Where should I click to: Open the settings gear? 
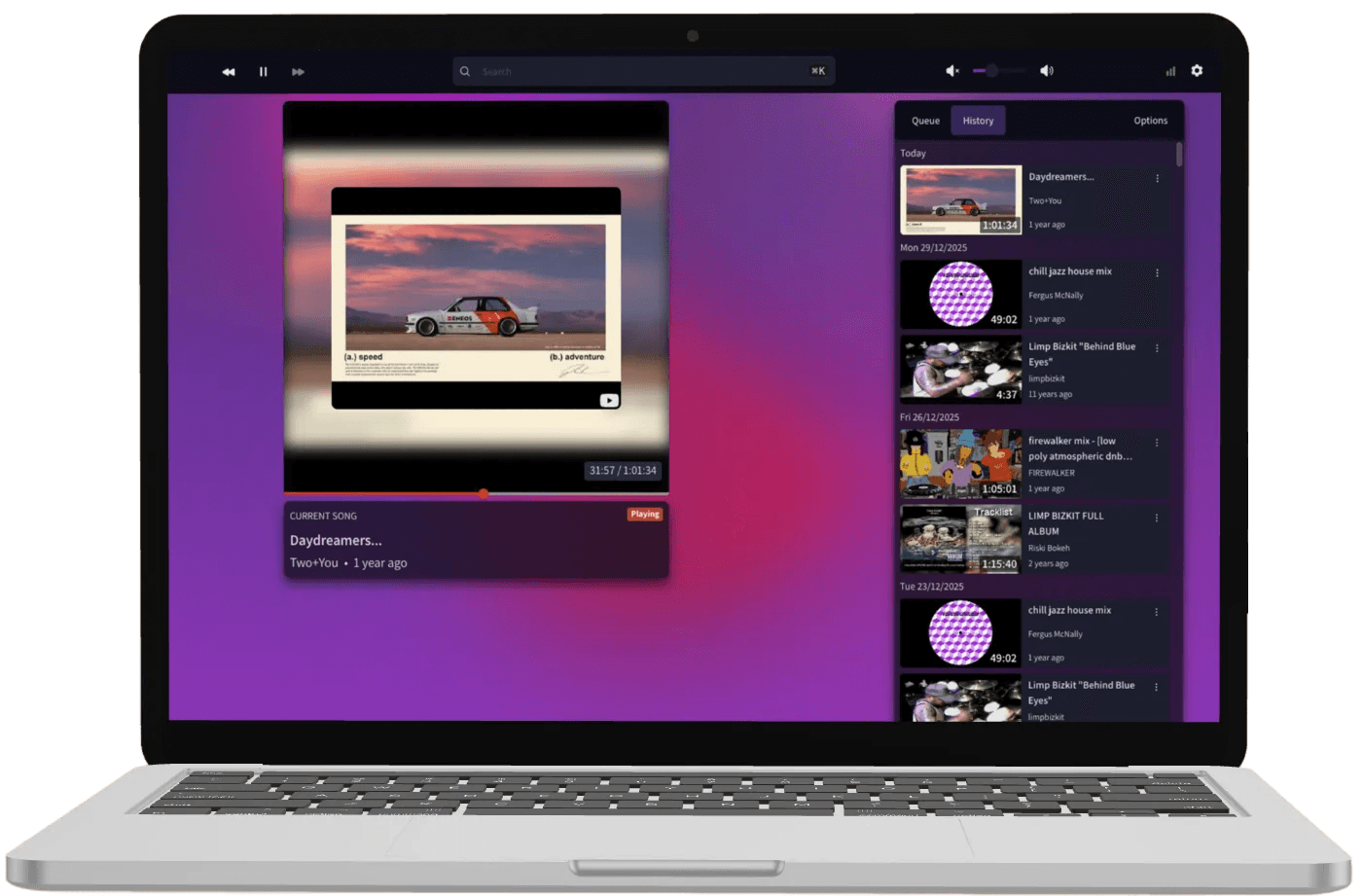1197,71
